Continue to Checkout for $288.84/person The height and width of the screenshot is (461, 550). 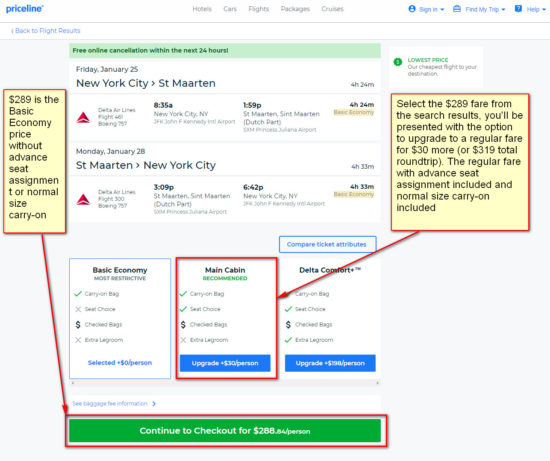click(x=225, y=431)
